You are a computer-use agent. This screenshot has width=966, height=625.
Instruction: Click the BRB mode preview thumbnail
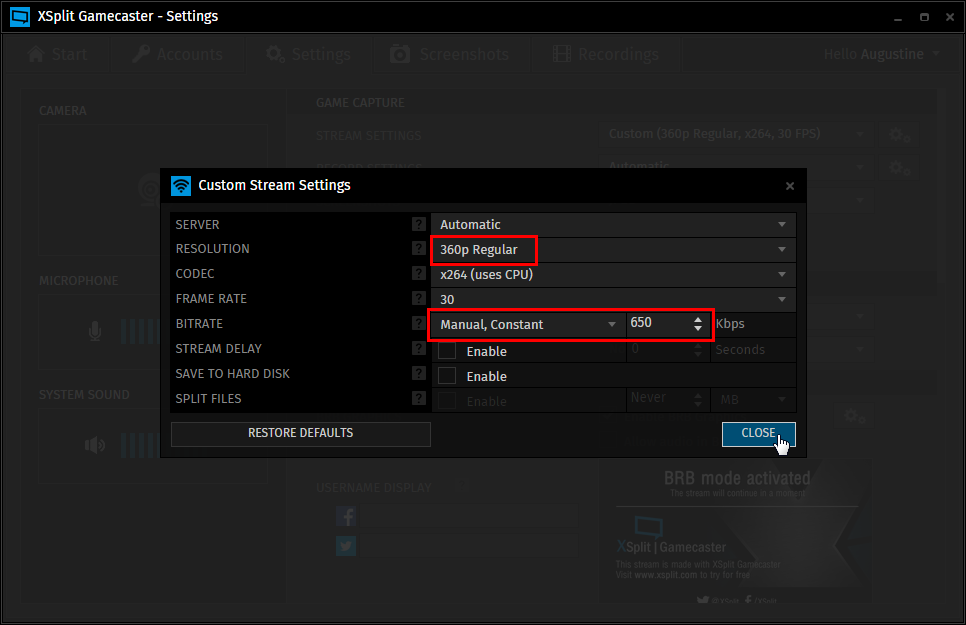[736, 531]
